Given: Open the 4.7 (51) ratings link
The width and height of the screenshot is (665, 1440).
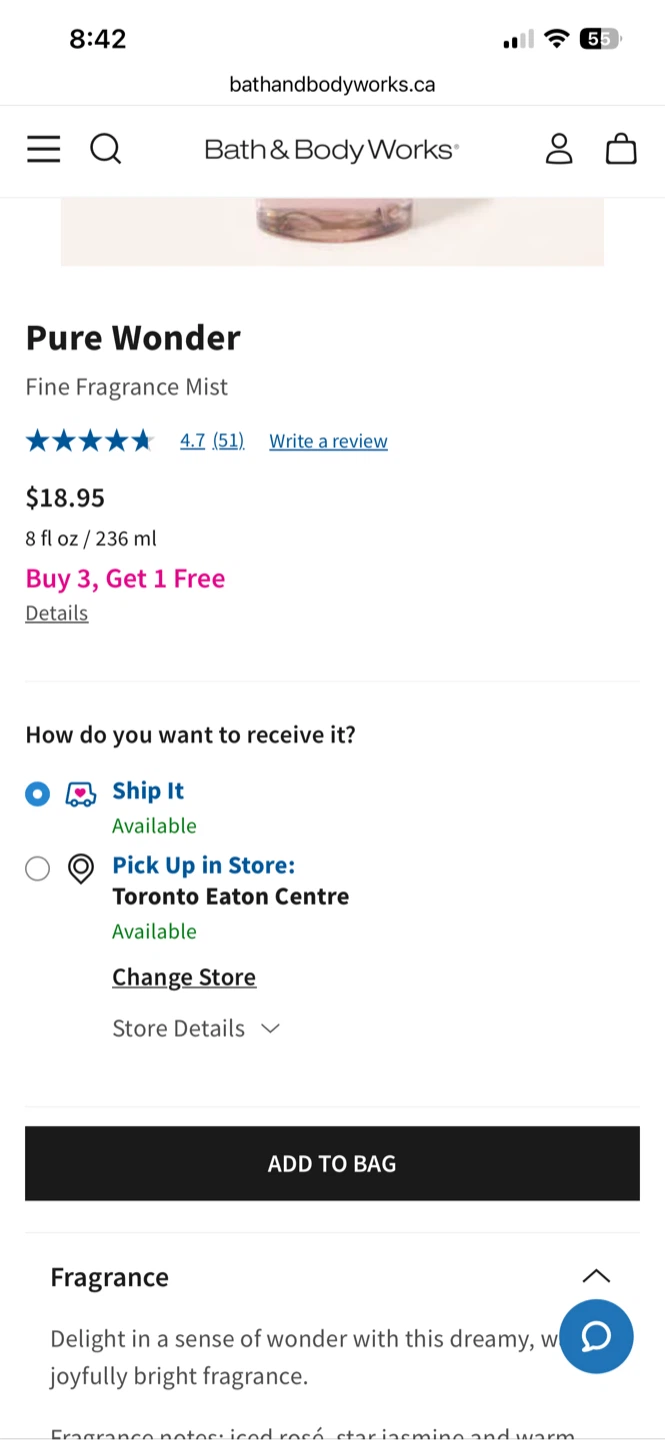Looking at the screenshot, I should pos(212,441).
